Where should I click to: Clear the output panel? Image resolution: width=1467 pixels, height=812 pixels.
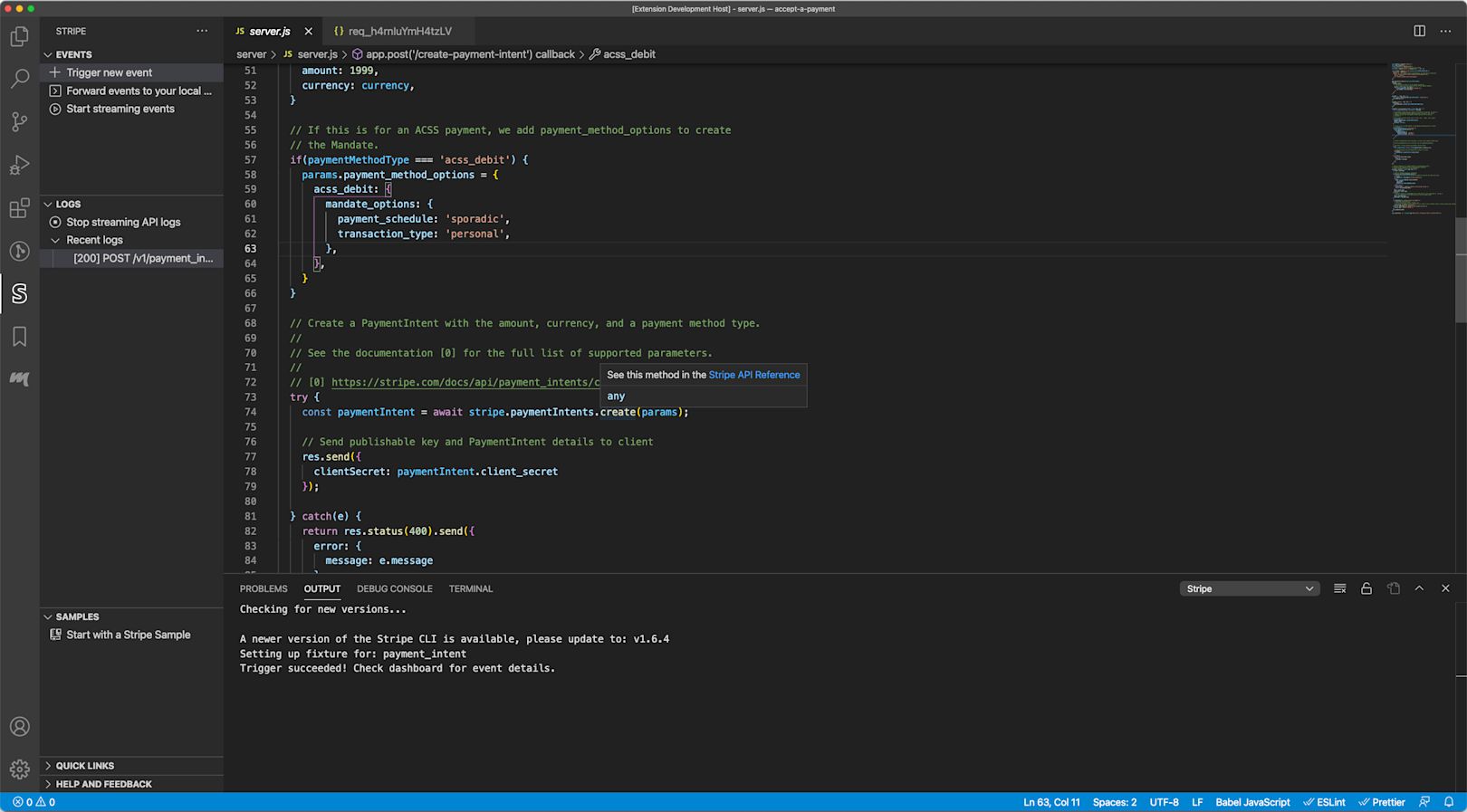(x=1340, y=588)
